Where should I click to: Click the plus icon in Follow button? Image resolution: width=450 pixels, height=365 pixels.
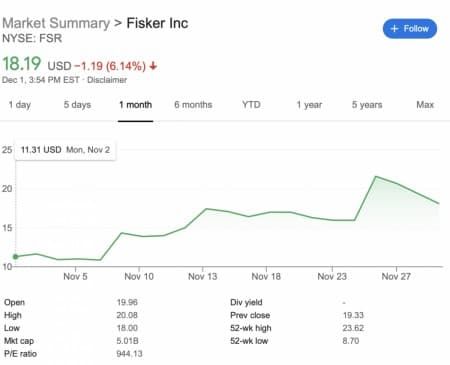coord(394,29)
